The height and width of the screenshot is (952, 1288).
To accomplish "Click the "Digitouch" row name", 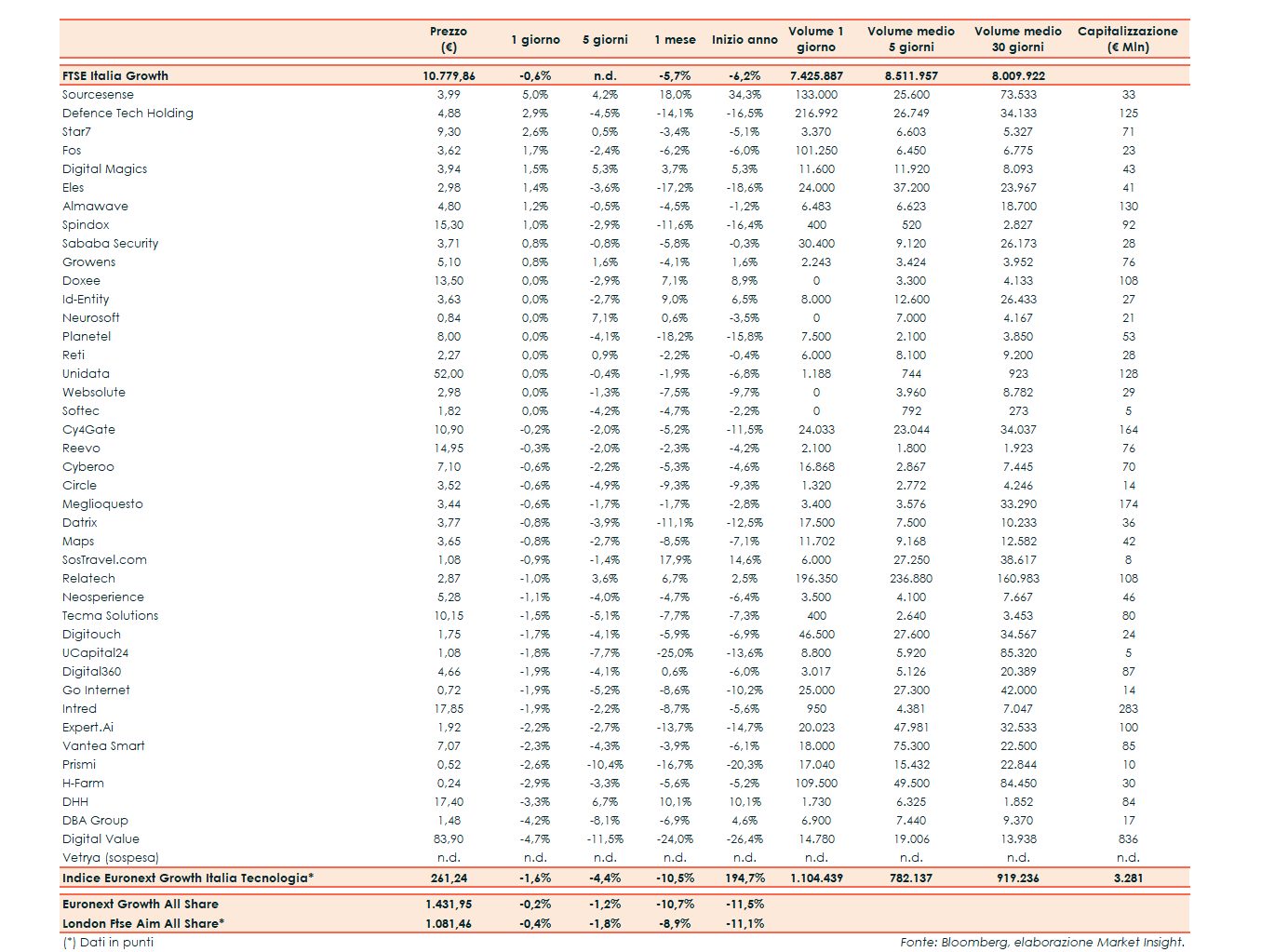I will click(91, 634).
